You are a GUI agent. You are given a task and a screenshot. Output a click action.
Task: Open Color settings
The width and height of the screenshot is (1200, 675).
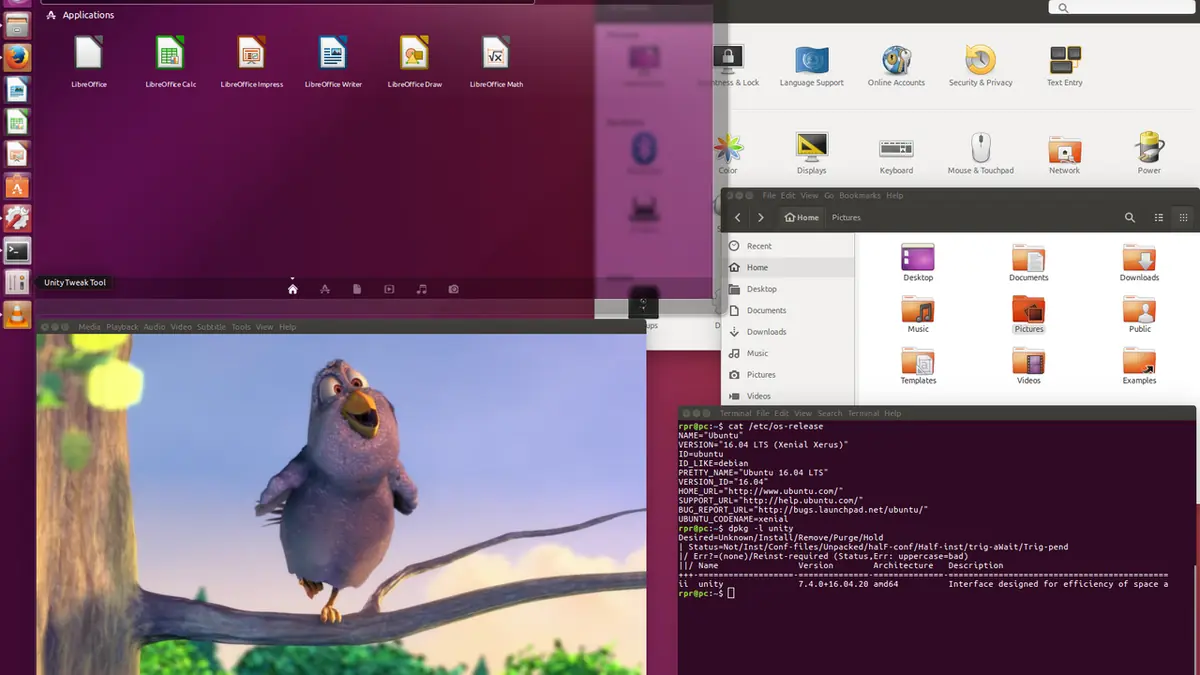(728, 153)
